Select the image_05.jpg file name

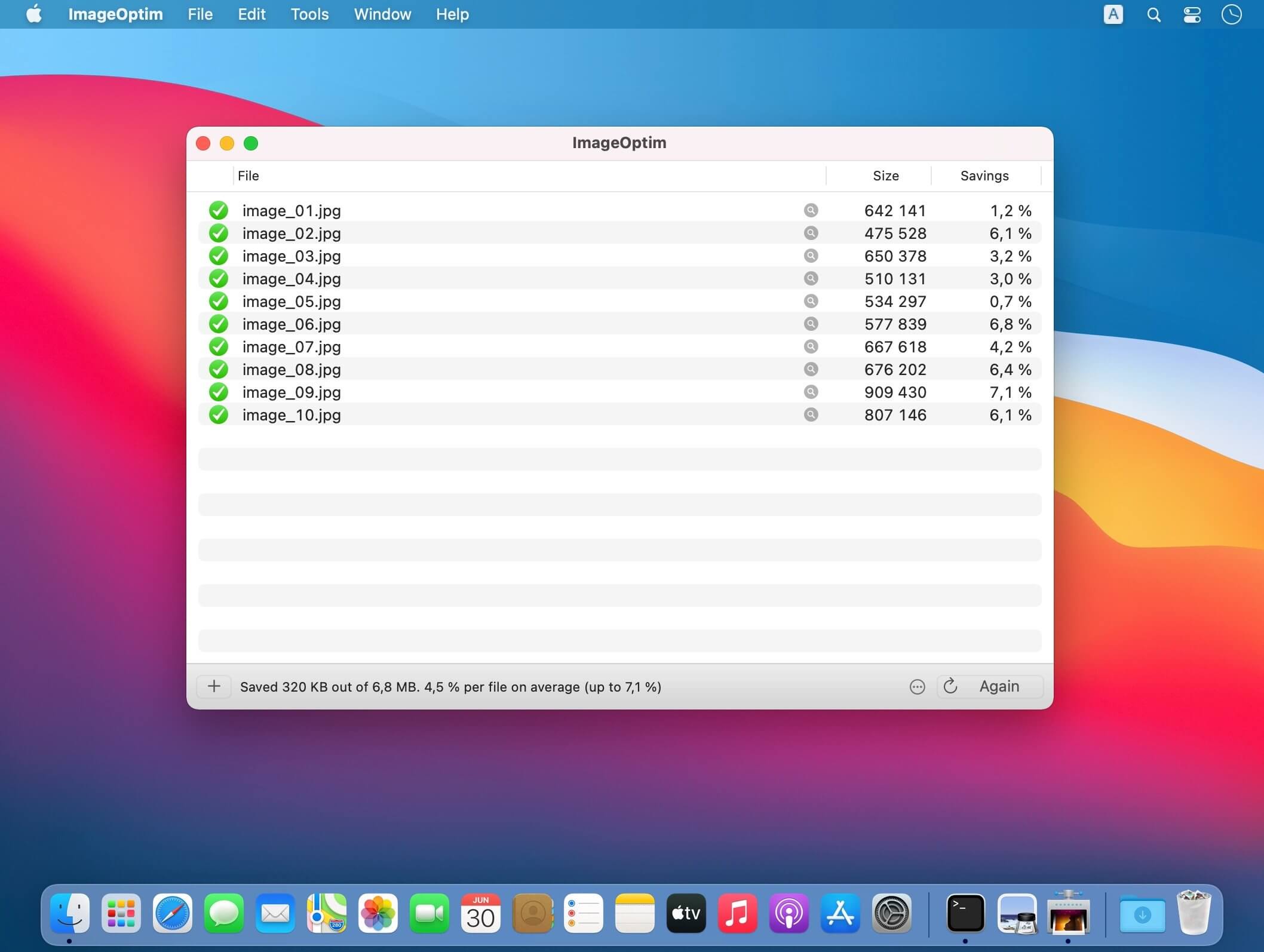click(292, 302)
